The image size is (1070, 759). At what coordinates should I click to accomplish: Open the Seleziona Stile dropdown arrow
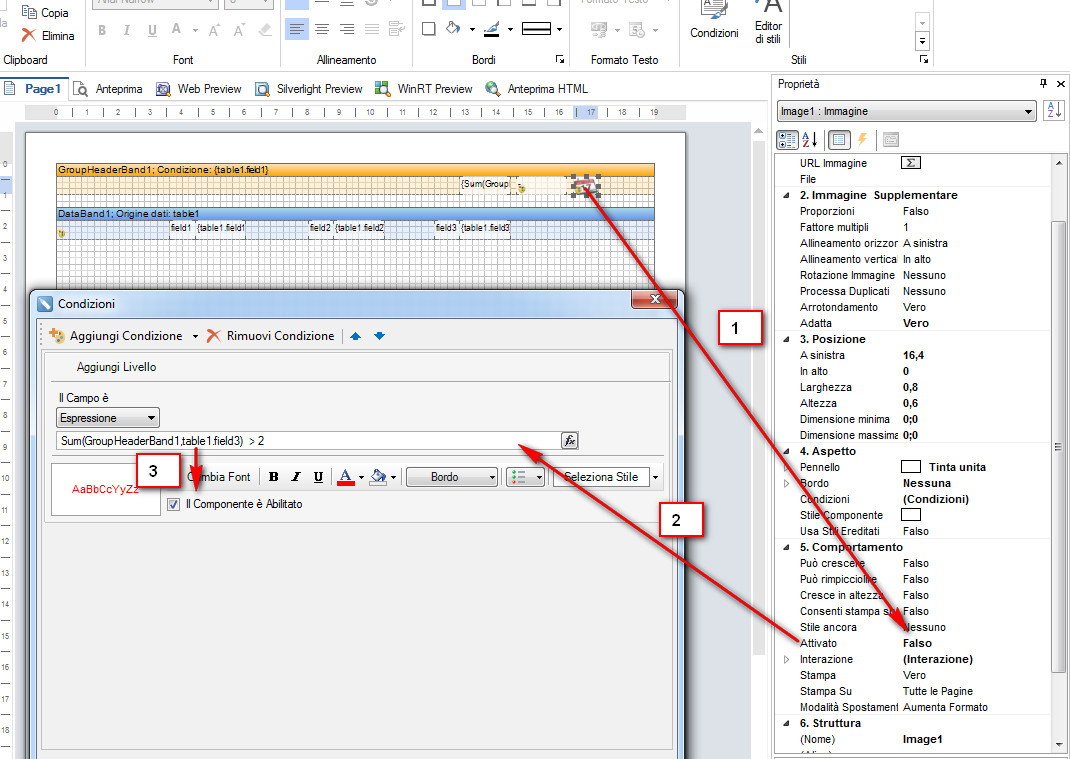pos(656,477)
